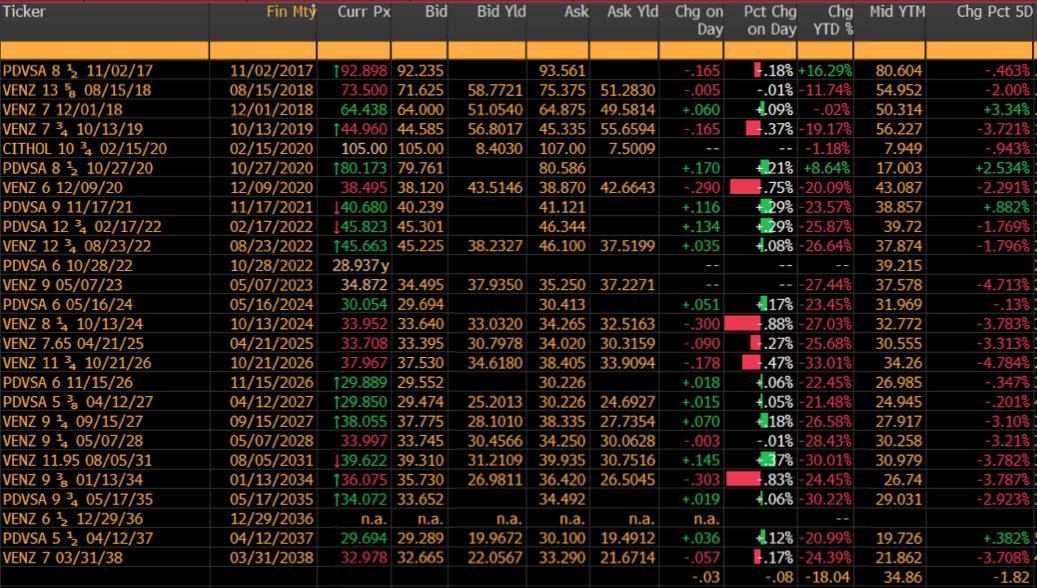1037x588 pixels.
Task: Select the PDVSA 11/02/17 ticker
Action: 78,71
